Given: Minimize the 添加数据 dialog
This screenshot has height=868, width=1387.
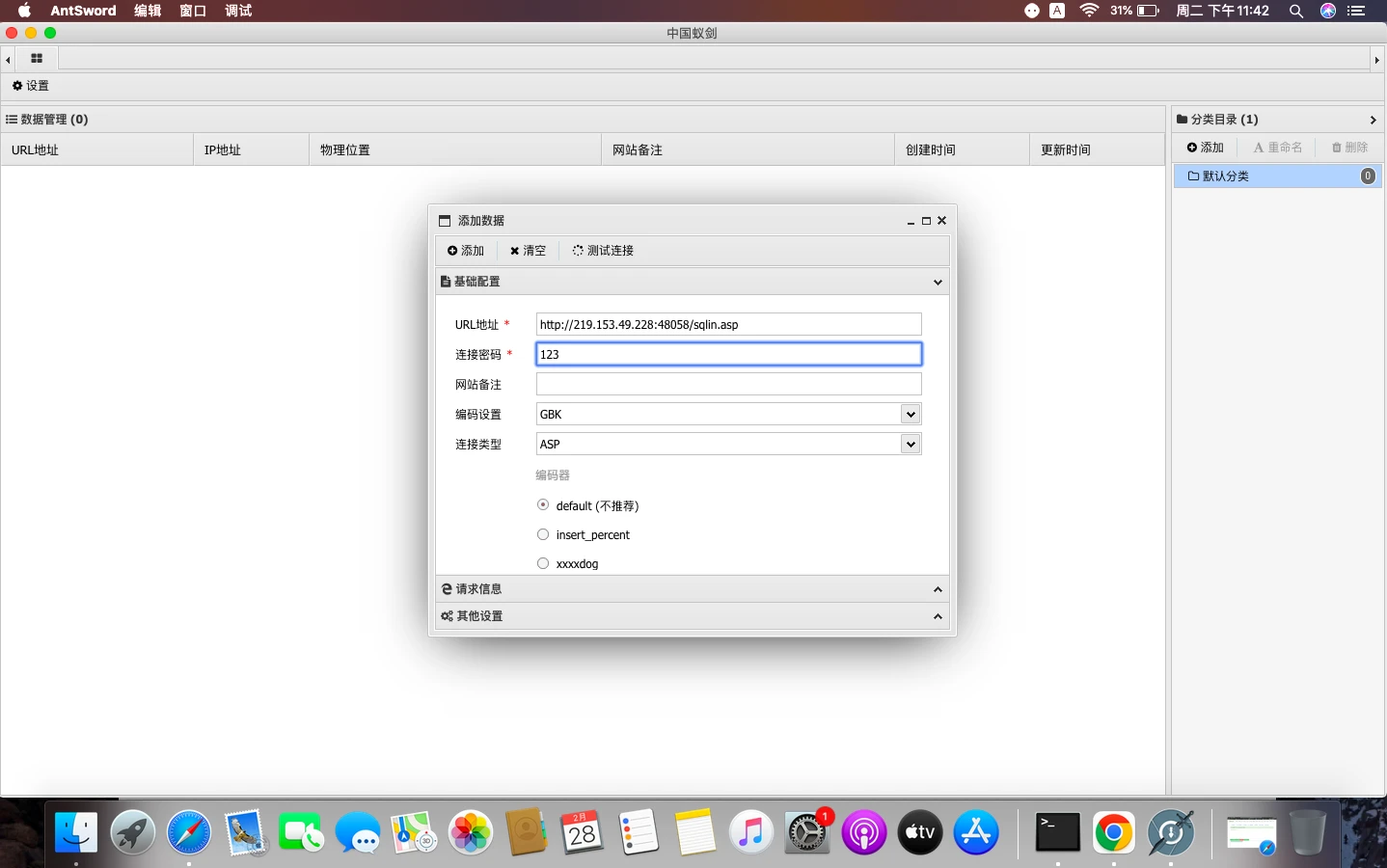Looking at the screenshot, I should click(911, 221).
